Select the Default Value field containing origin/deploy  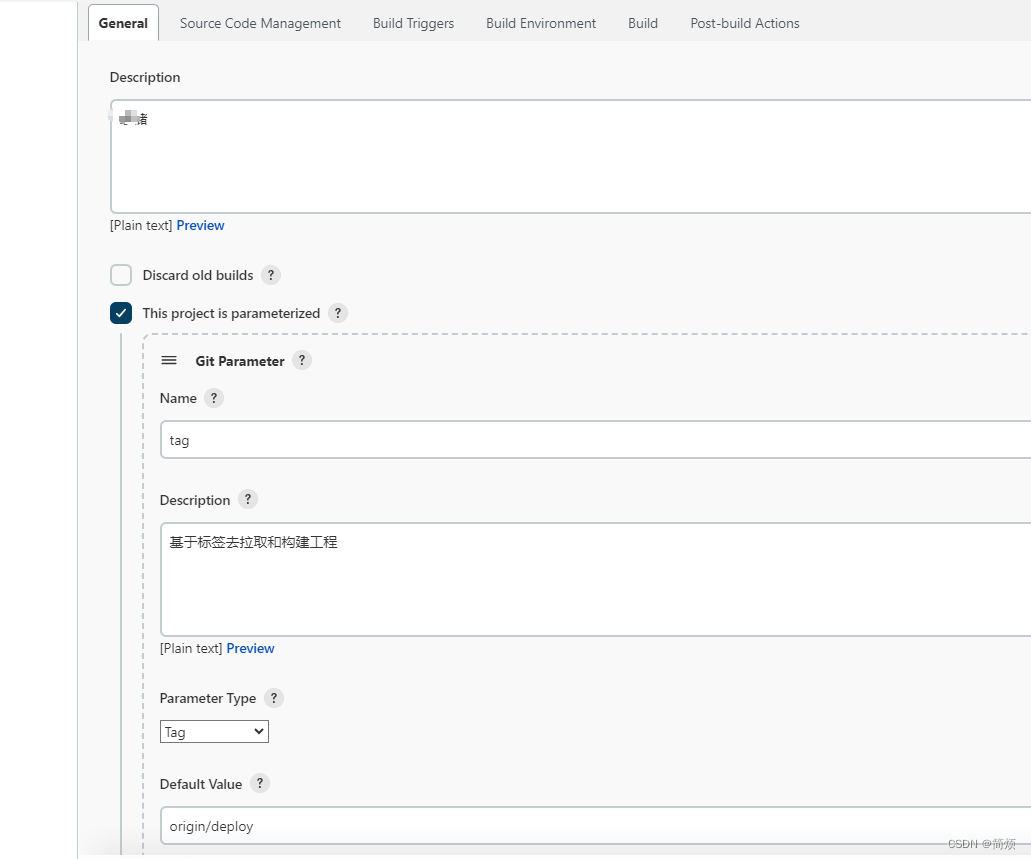(x=400, y=826)
